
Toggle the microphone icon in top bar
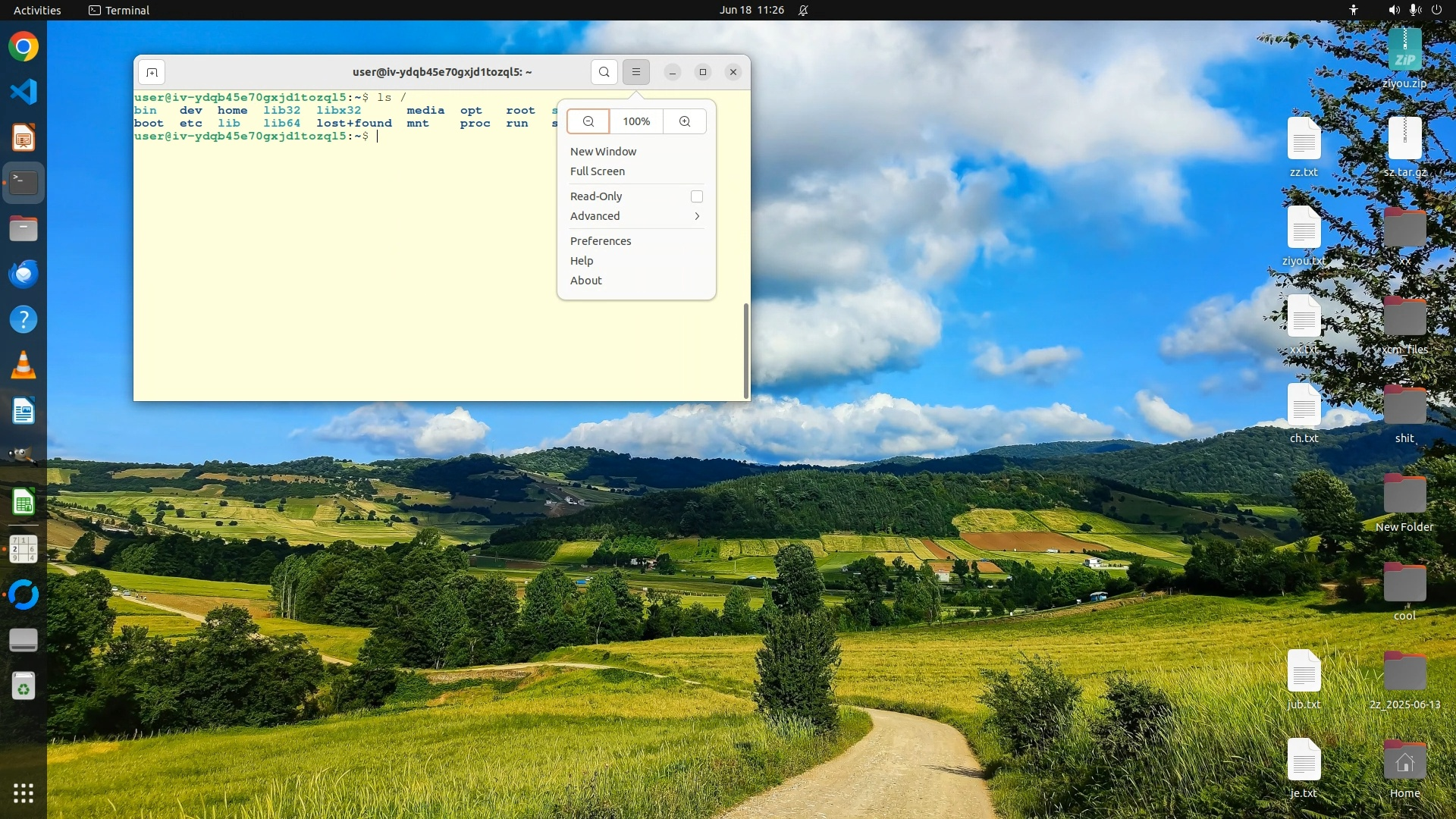(x=1415, y=10)
